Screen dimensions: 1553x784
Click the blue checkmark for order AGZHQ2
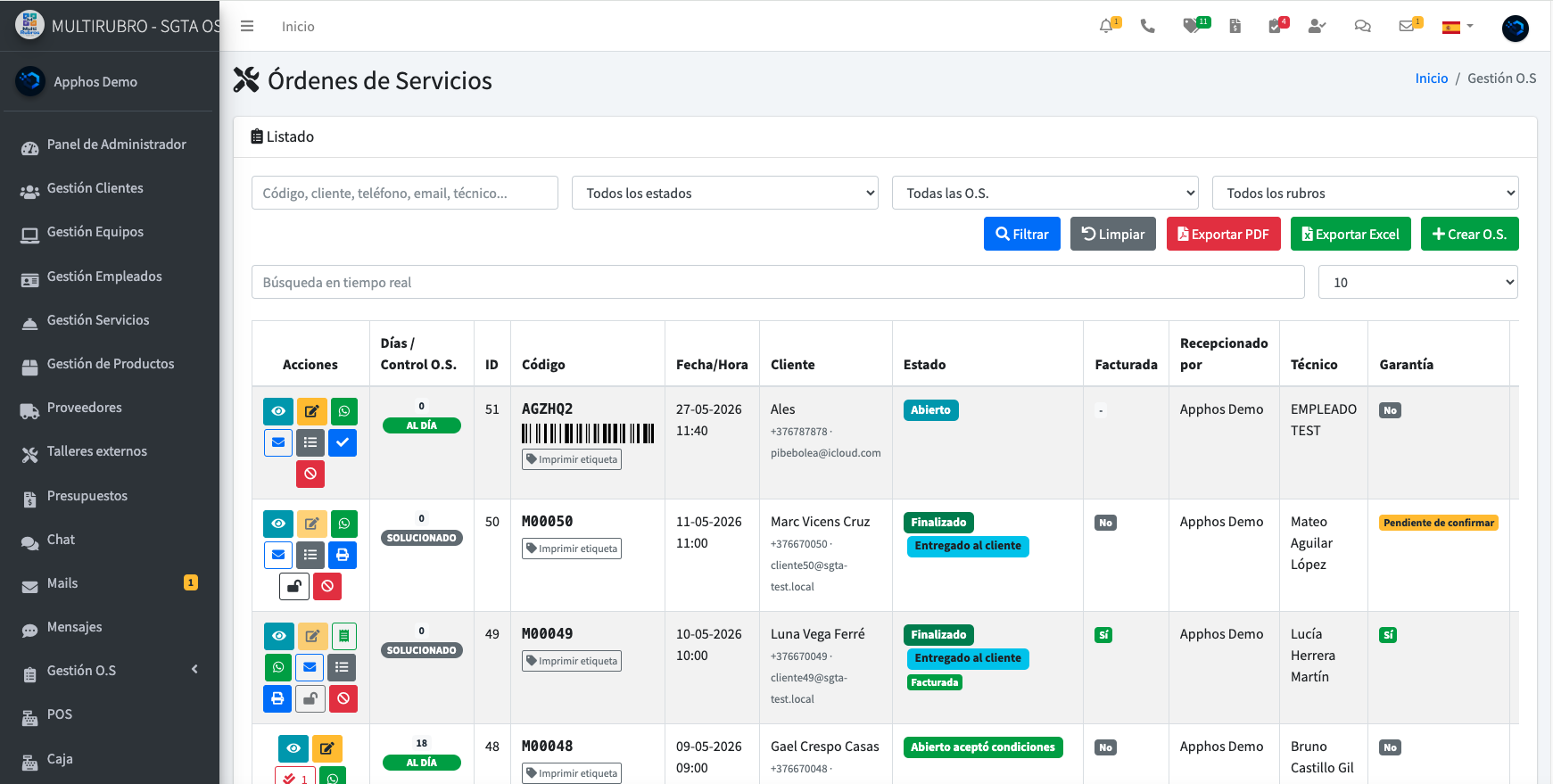tap(343, 442)
